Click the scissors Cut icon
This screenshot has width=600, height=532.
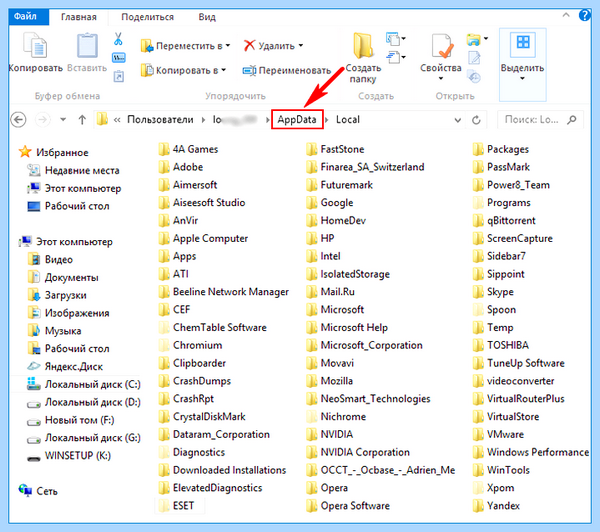coord(118,39)
